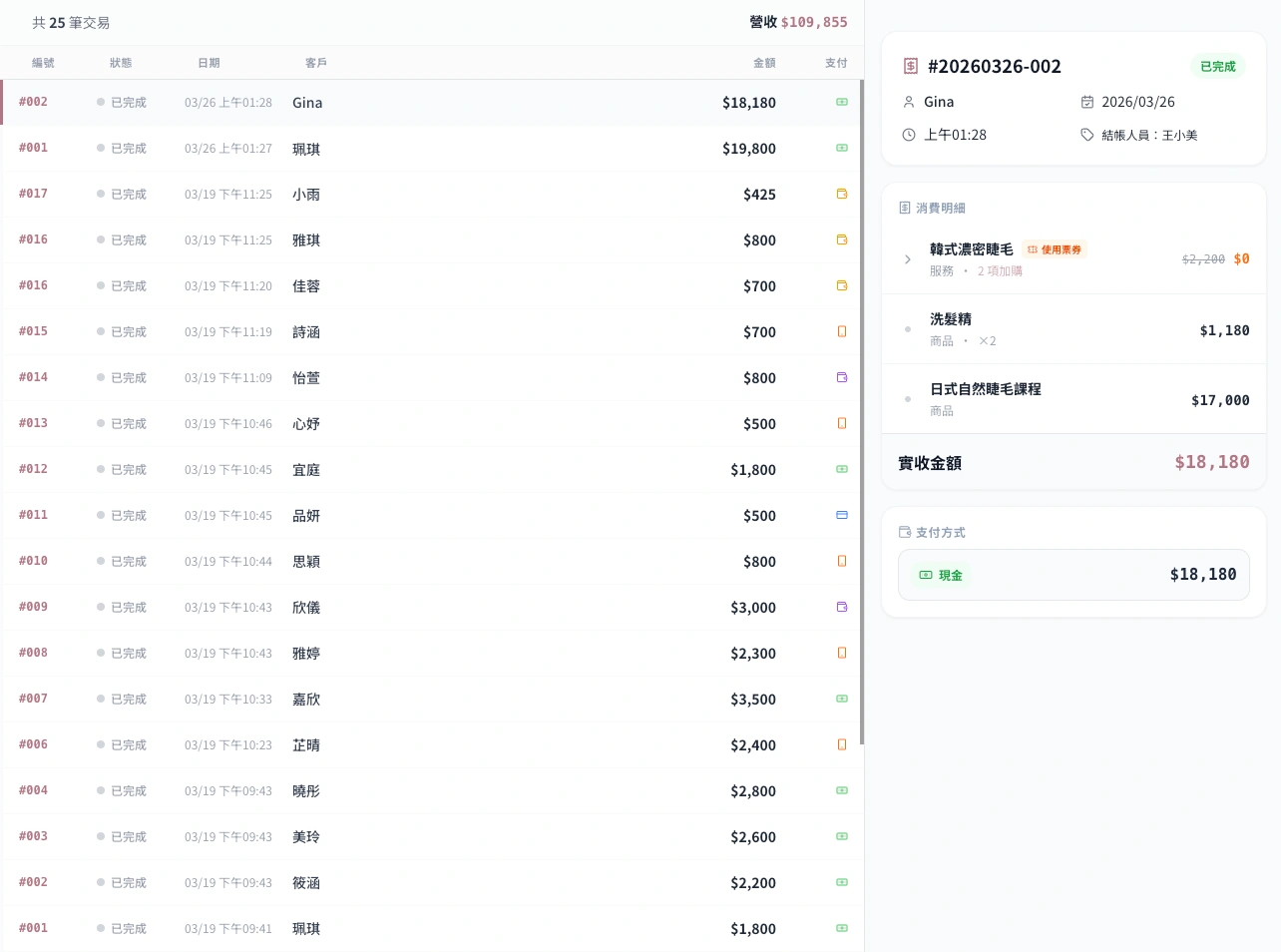Screen dimensions: 1281x952
Task: Click the mobile payment icon on 詩涵's row
Action: [841, 331]
